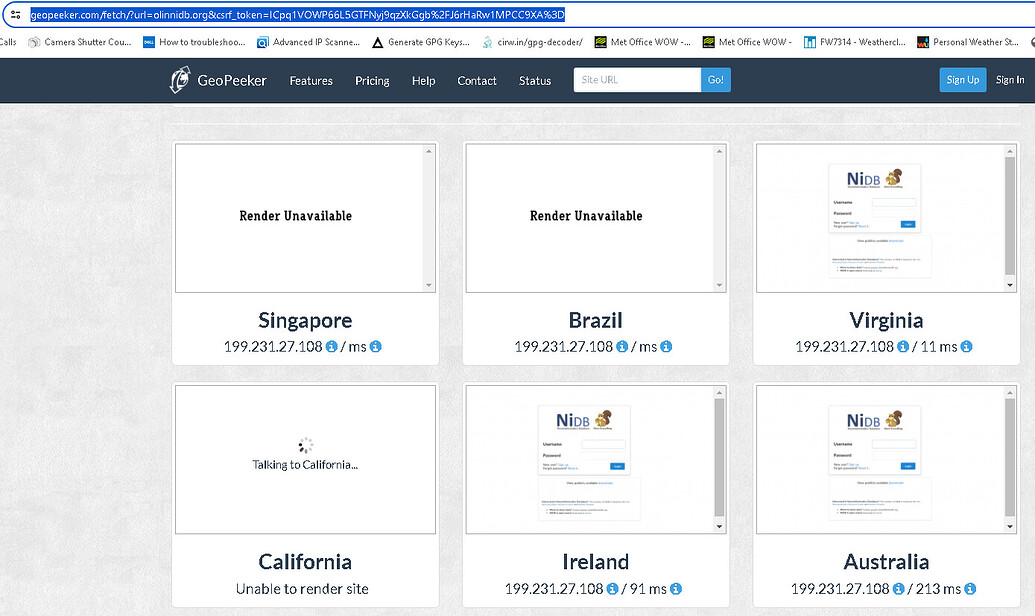Click the Ireland preview scroll-down arrow

pyautogui.click(x=719, y=527)
